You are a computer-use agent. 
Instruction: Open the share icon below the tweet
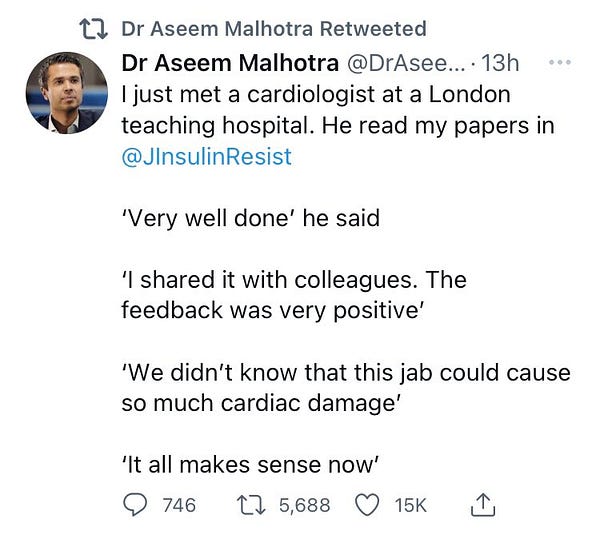click(483, 505)
